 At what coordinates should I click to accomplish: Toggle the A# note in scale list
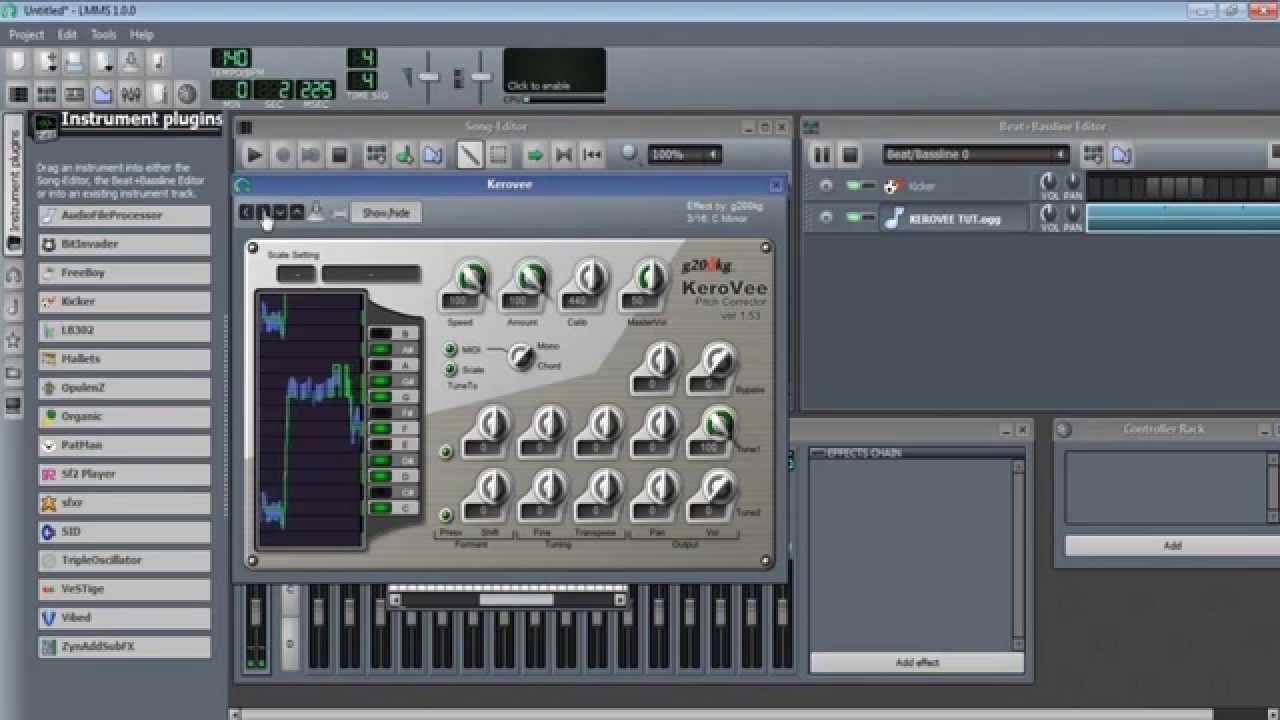pyautogui.click(x=392, y=350)
